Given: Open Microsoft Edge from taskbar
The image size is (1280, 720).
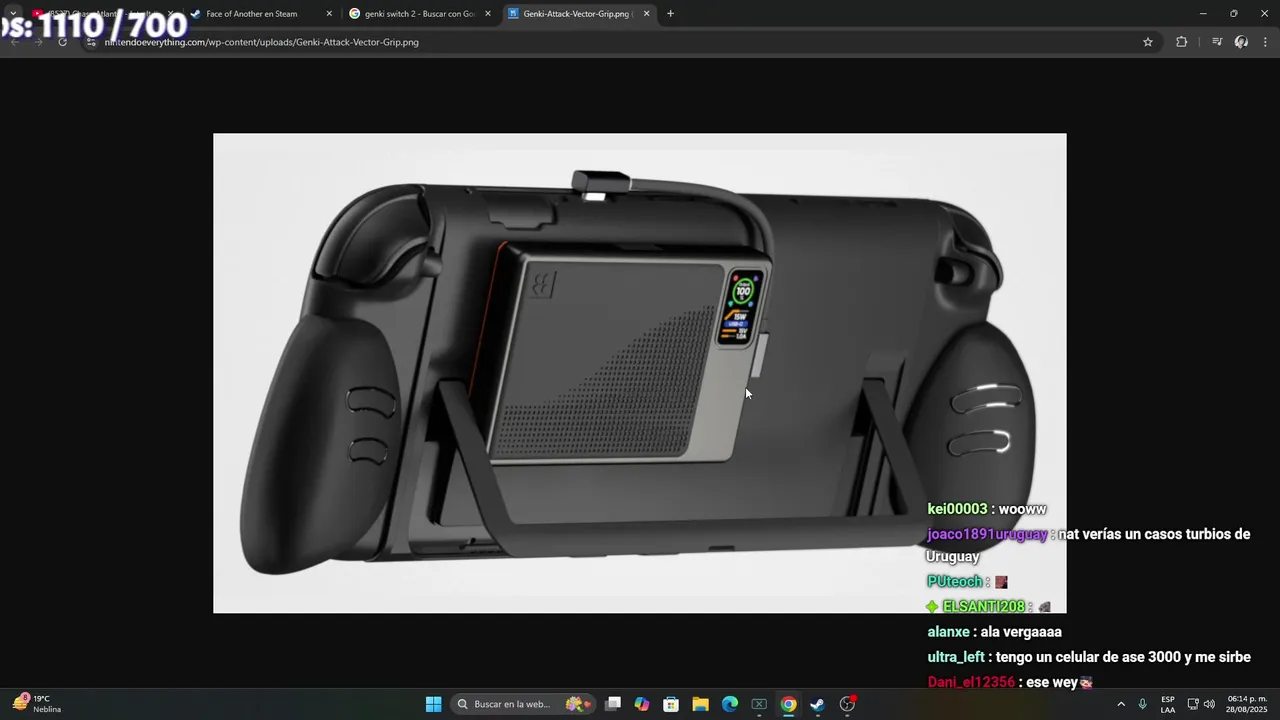Looking at the screenshot, I should coord(730,704).
